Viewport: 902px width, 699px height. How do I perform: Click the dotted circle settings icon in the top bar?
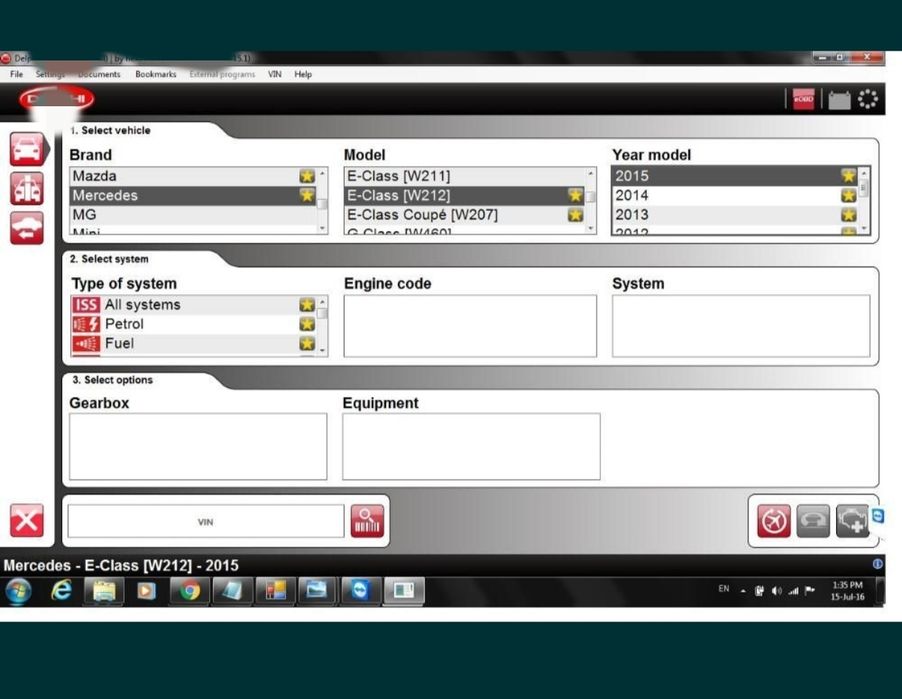click(x=868, y=99)
